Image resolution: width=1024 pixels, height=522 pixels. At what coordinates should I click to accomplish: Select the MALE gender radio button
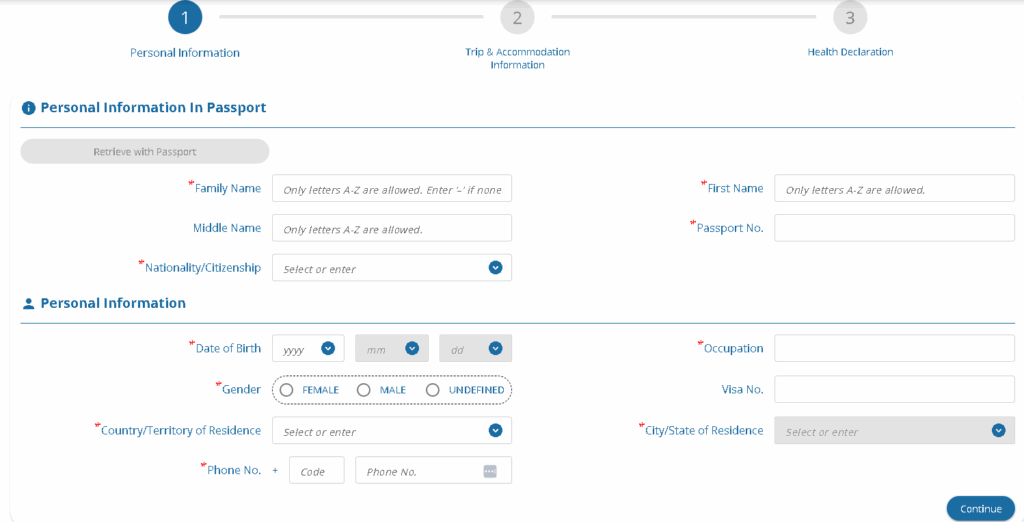click(364, 390)
